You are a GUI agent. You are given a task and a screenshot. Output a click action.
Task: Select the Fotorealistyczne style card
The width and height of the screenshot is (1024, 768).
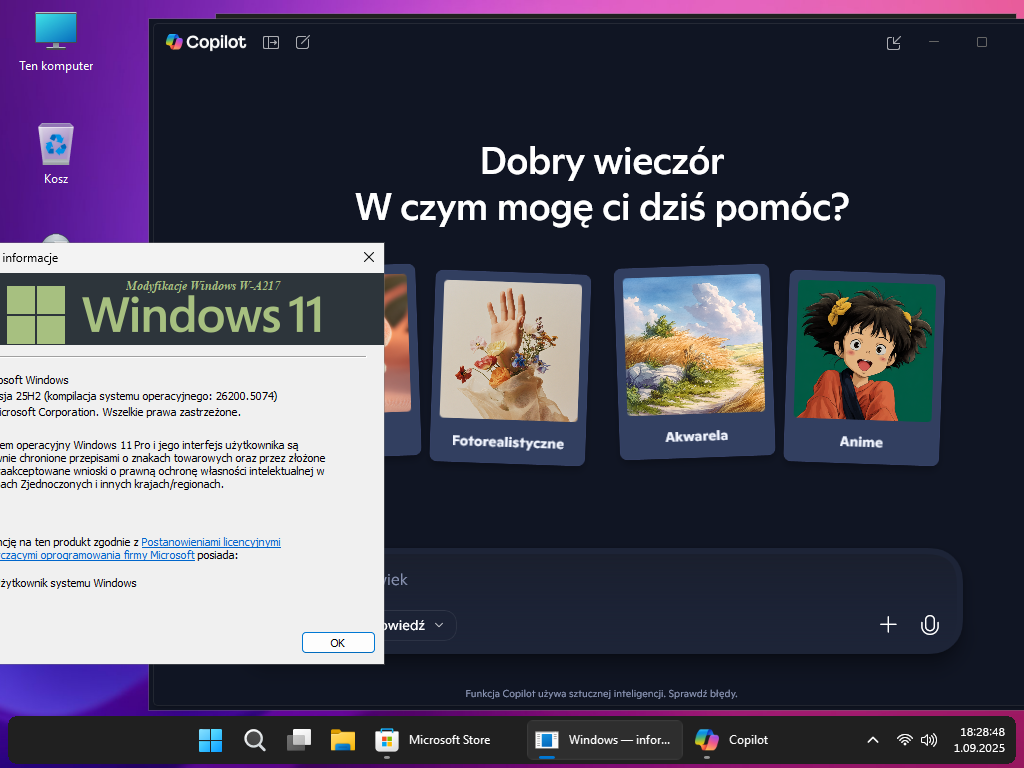[510, 366]
